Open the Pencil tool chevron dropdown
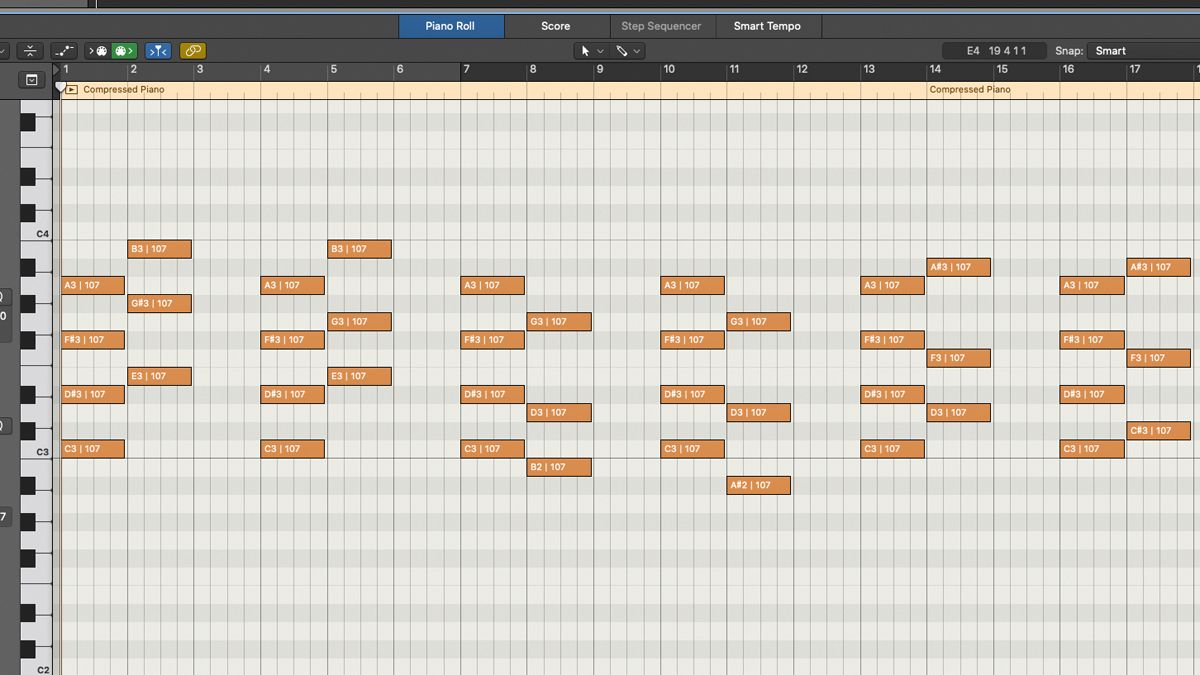 (637, 50)
